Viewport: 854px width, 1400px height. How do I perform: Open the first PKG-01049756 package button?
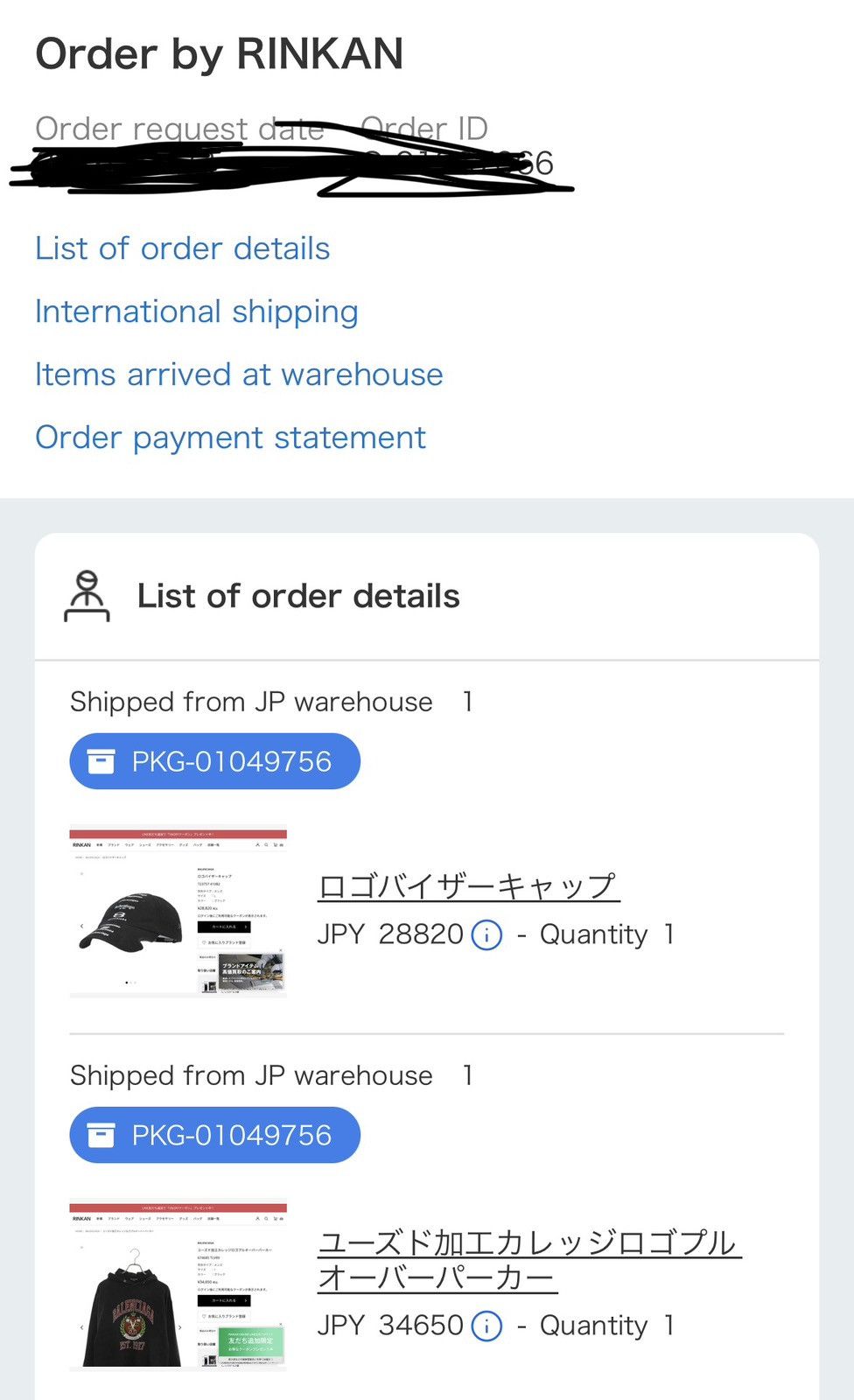[215, 761]
